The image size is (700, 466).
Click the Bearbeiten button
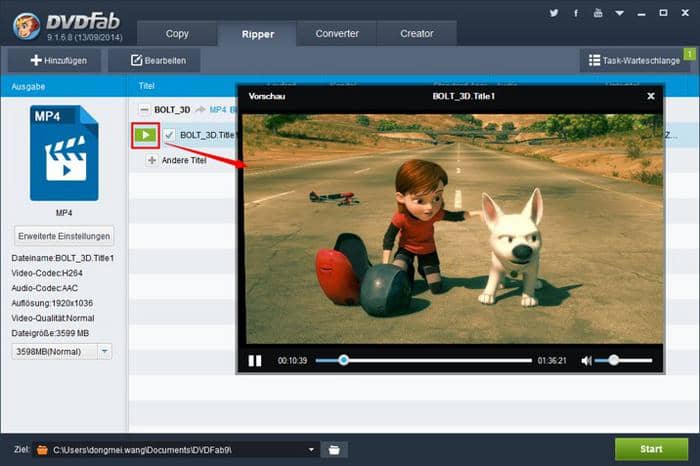tap(154, 60)
